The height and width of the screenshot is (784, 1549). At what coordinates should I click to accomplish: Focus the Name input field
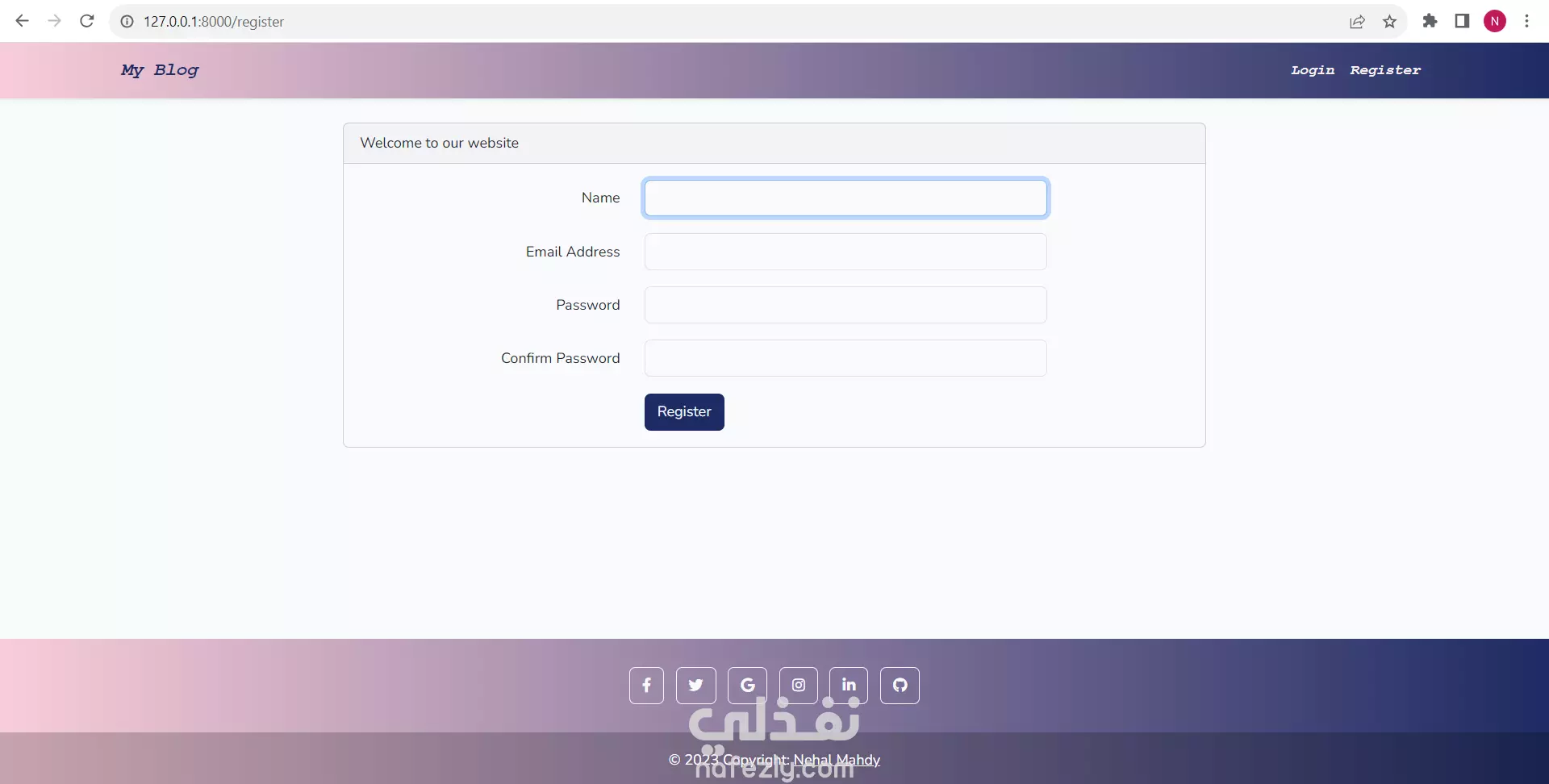click(x=845, y=198)
